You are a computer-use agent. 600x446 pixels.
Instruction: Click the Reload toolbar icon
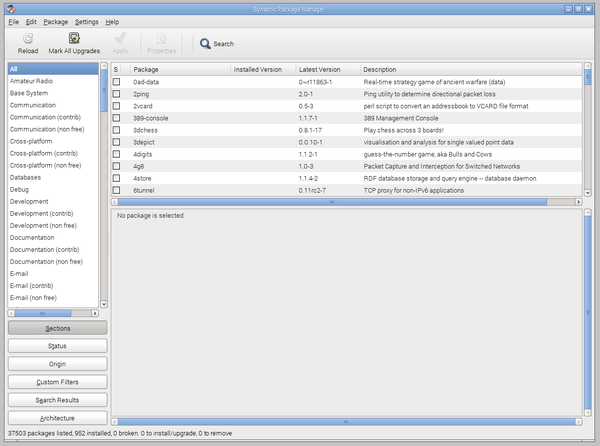[x=28, y=37]
